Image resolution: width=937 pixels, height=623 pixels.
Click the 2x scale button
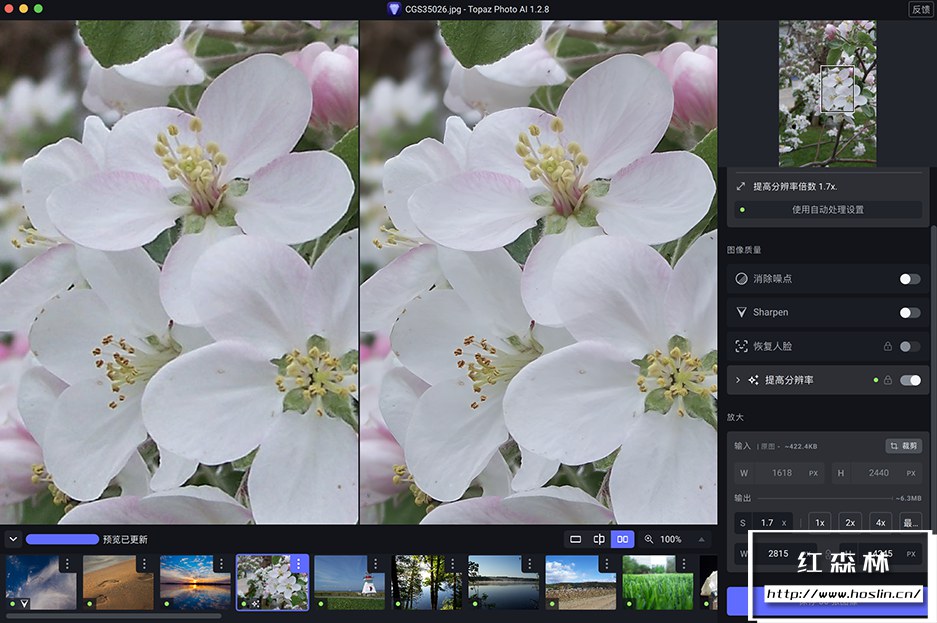tap(850, 522)
